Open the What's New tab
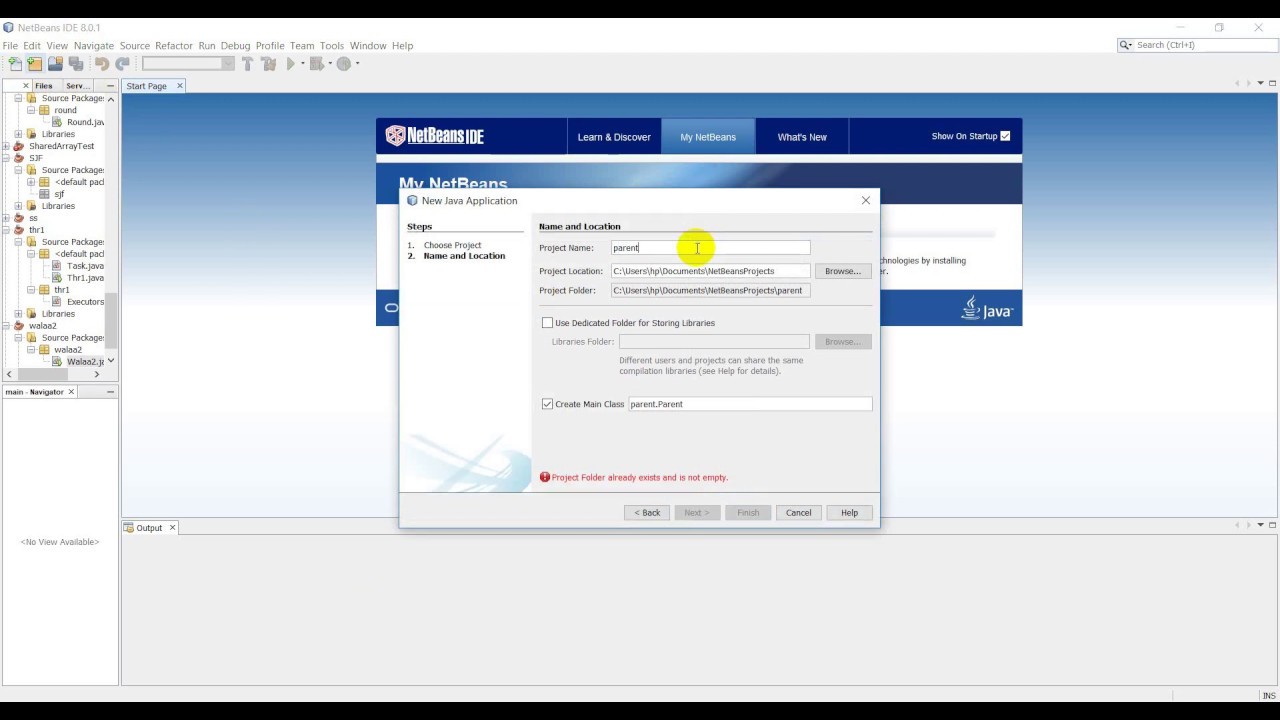 (x=802, y=137)
